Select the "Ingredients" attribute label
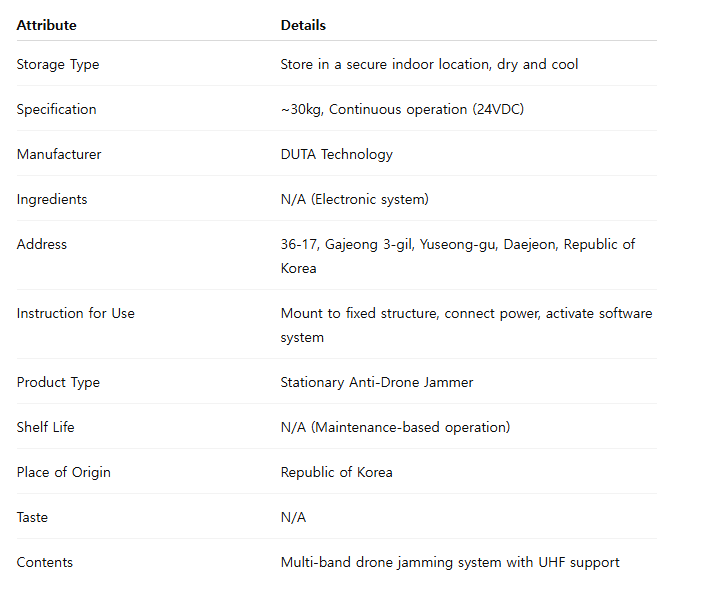The image size is (714, 606). [52, 200]
